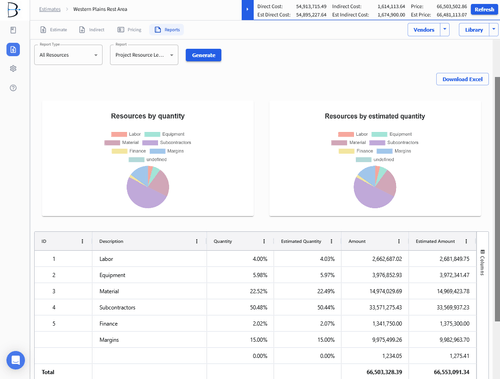Select the Margins row description
500x379 pixels.
pos(109,340)
